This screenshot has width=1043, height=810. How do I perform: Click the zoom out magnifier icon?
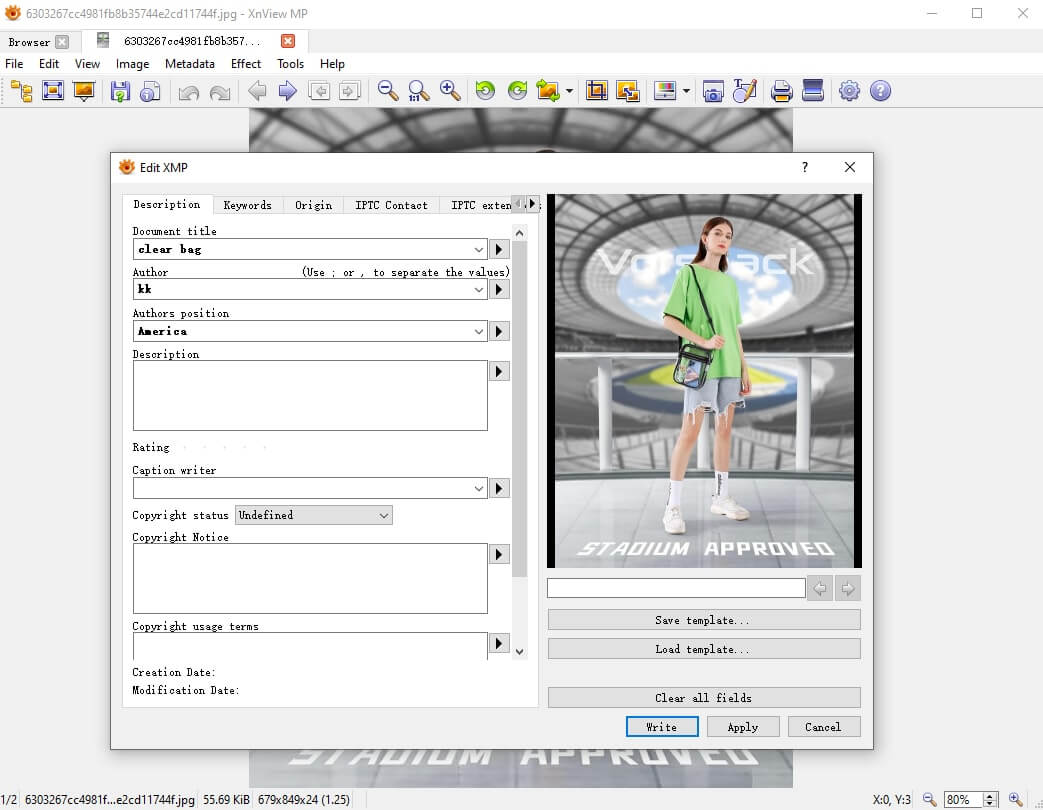(x=388, y=90)
